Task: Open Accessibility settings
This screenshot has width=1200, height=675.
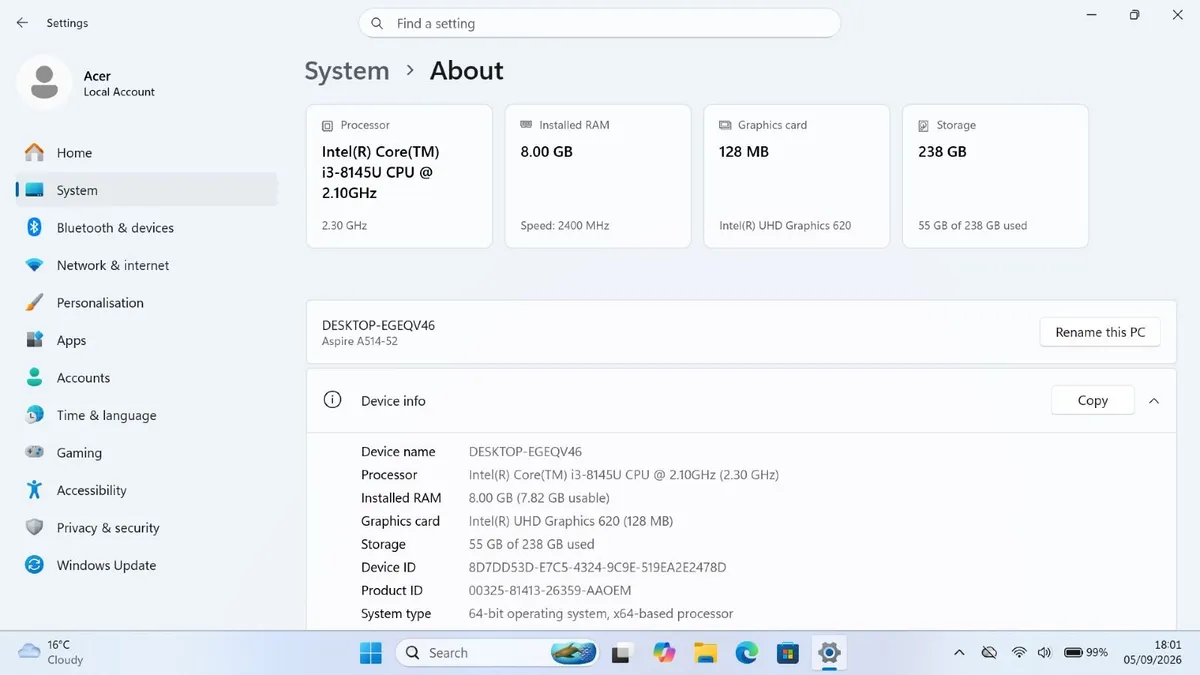Action: (x=147, y=490)
